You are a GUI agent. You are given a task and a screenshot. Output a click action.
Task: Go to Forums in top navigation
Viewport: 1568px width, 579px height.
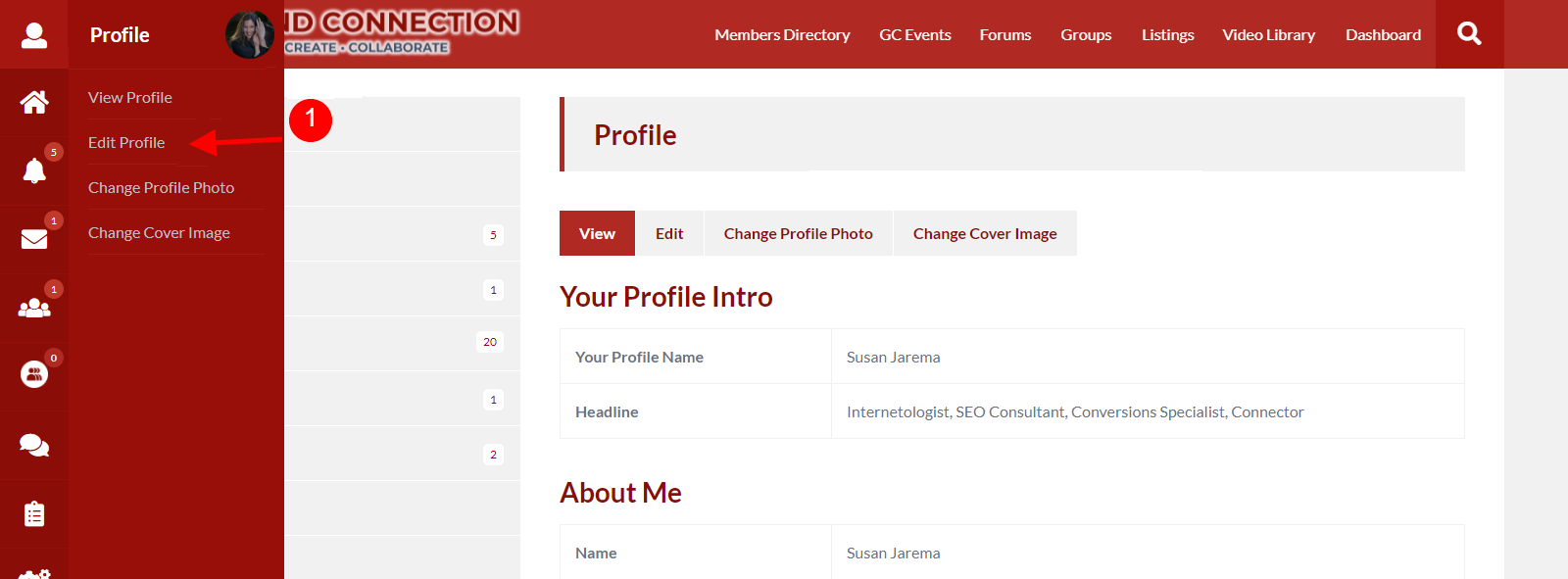click(1005, 34)
